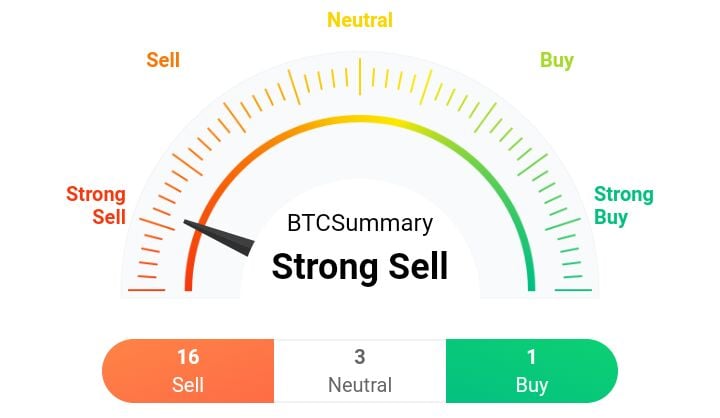Click the long red tick at gauge left base
Screen dimensions: 720x418
coord(146,290)
